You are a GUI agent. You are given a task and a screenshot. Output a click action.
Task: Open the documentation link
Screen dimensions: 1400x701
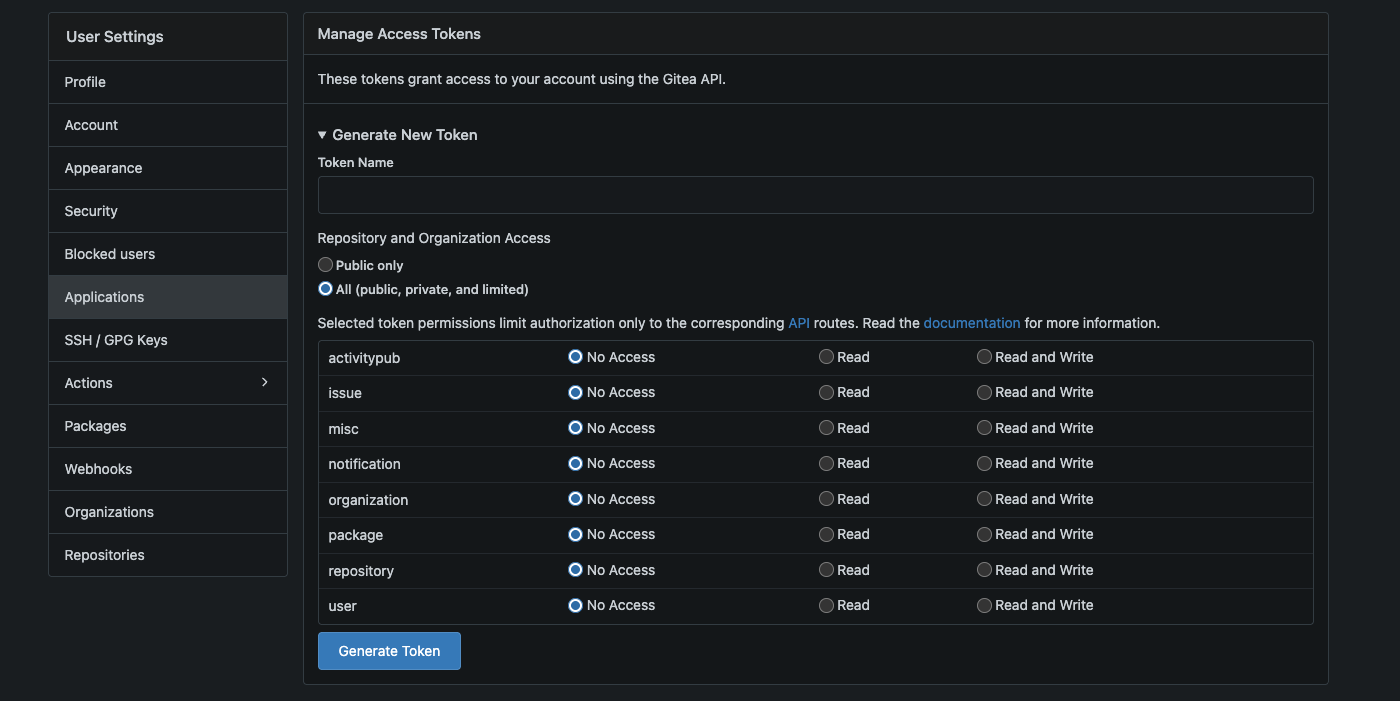tap(971, 323)
